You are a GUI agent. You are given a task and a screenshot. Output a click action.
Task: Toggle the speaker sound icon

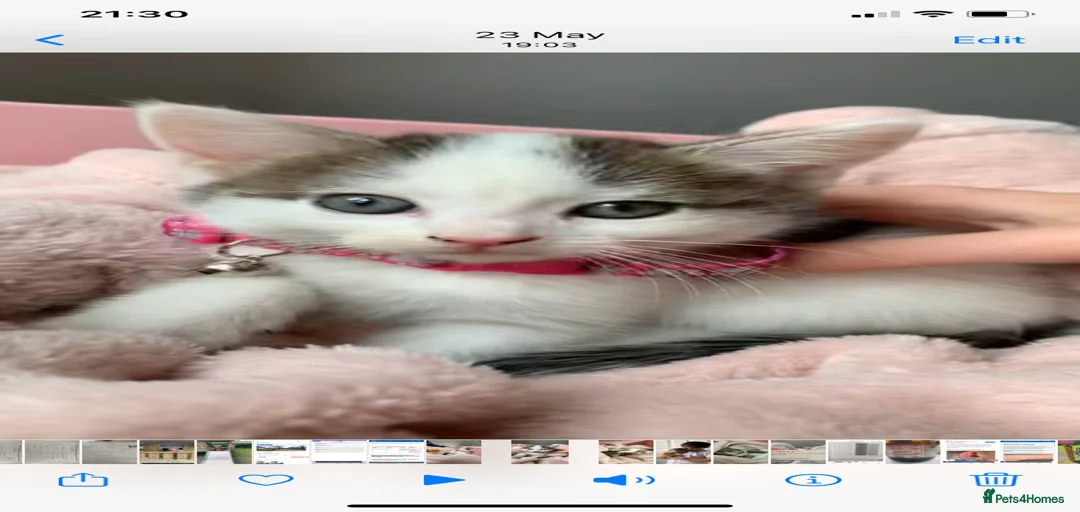(623, 480)
